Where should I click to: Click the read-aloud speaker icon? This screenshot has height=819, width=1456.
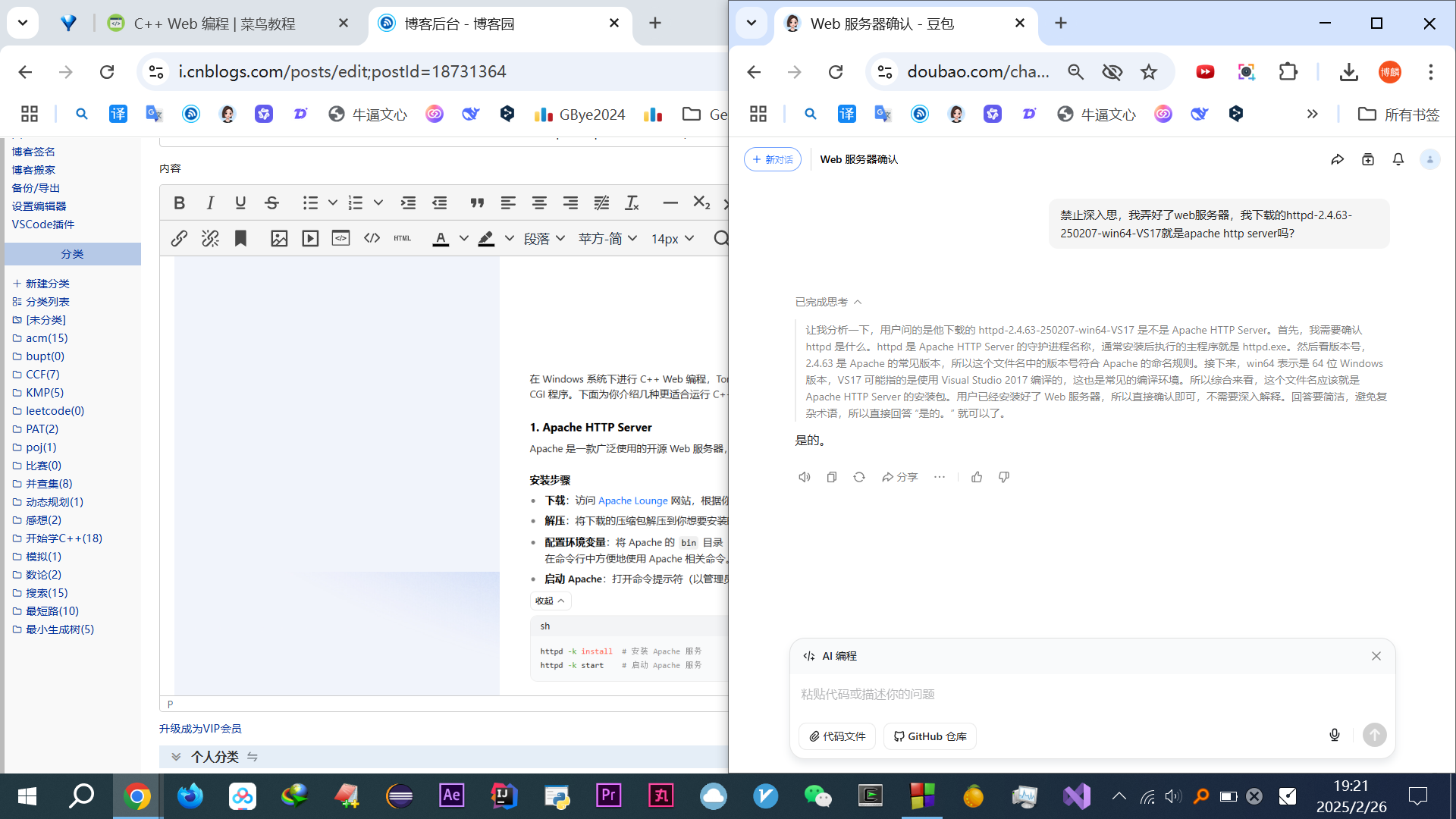pos(805,477)
